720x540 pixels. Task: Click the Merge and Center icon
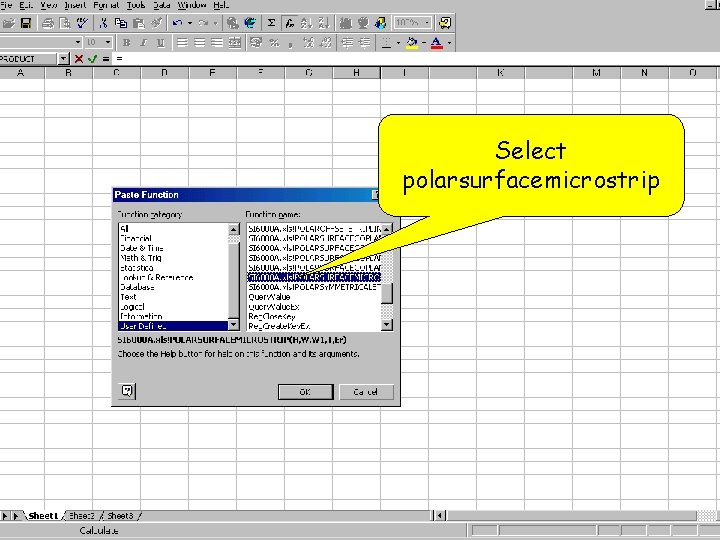234,43
